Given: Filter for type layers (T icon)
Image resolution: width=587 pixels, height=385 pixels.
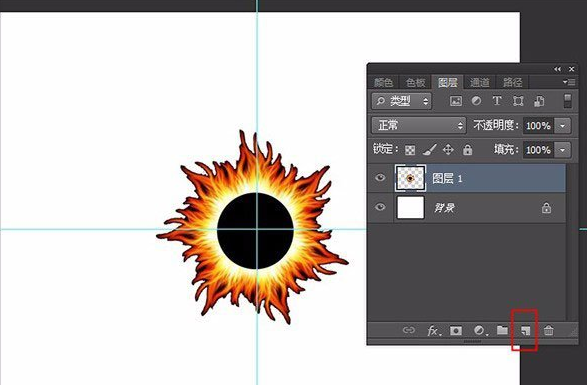Looking at the screenshot, I should 497,100.
